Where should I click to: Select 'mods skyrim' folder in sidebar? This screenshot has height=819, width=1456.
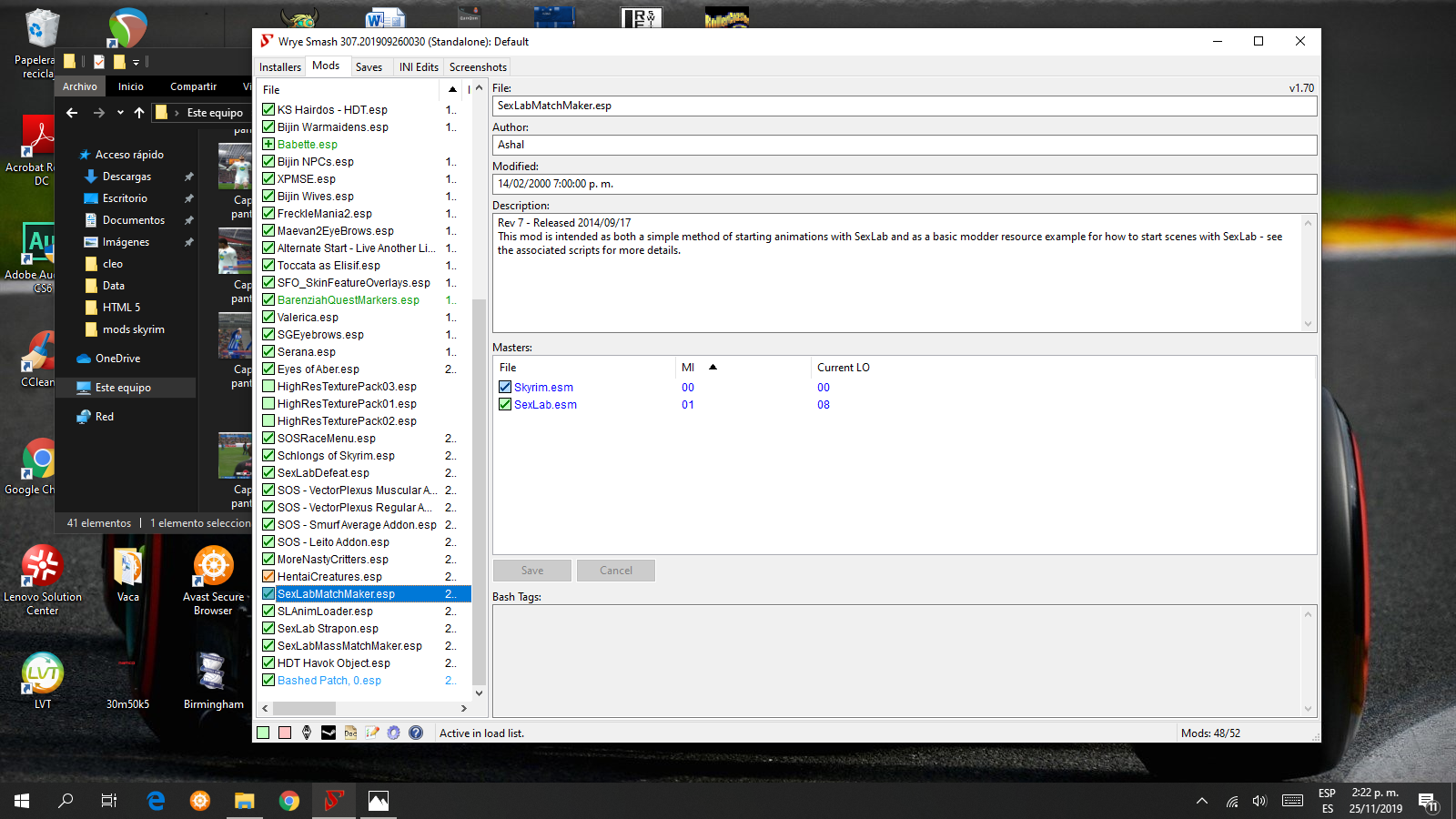point(134,329)
